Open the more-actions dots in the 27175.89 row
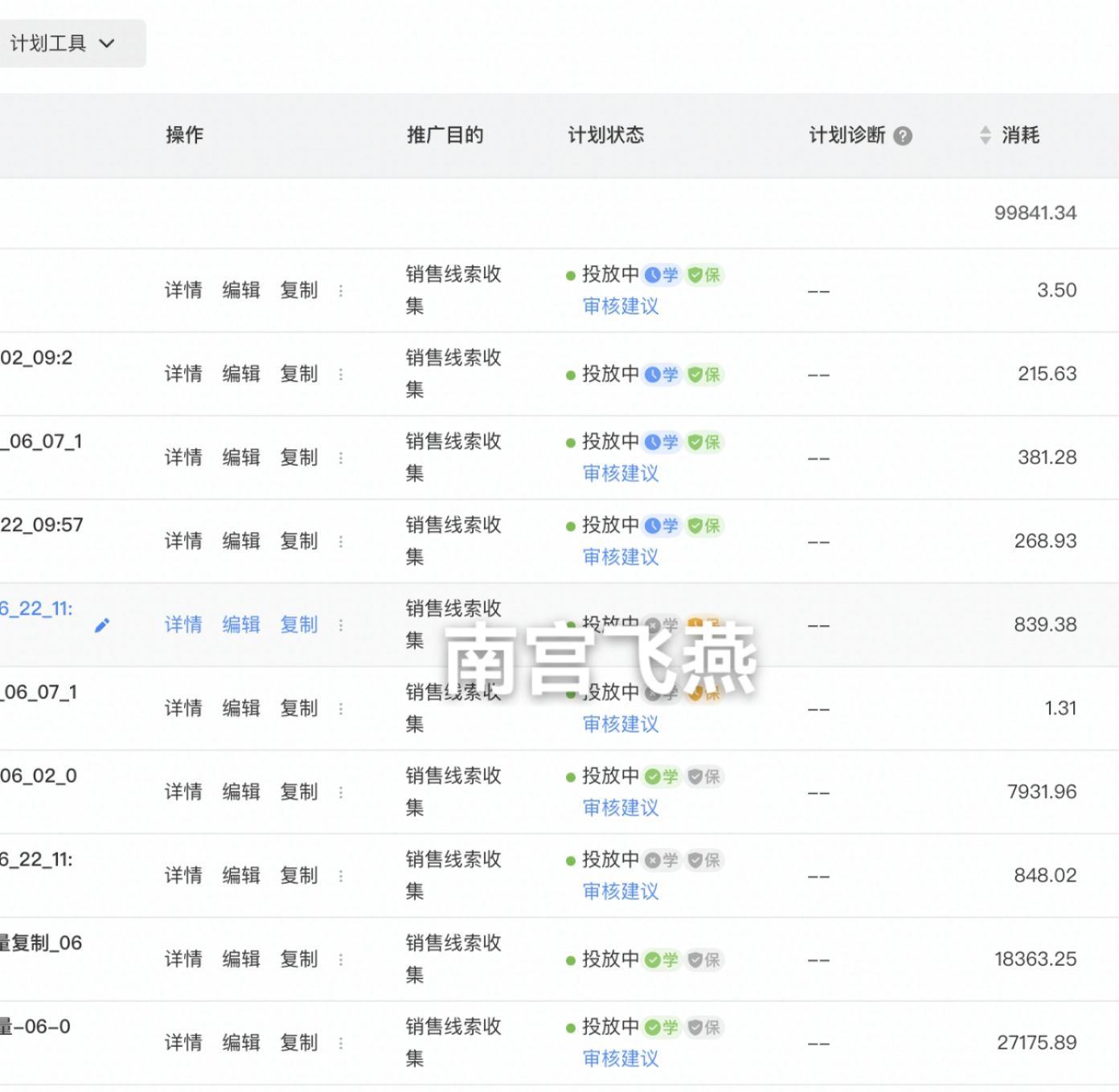This screenshot has width=1119, height=1092. (x=341, y=1043)
